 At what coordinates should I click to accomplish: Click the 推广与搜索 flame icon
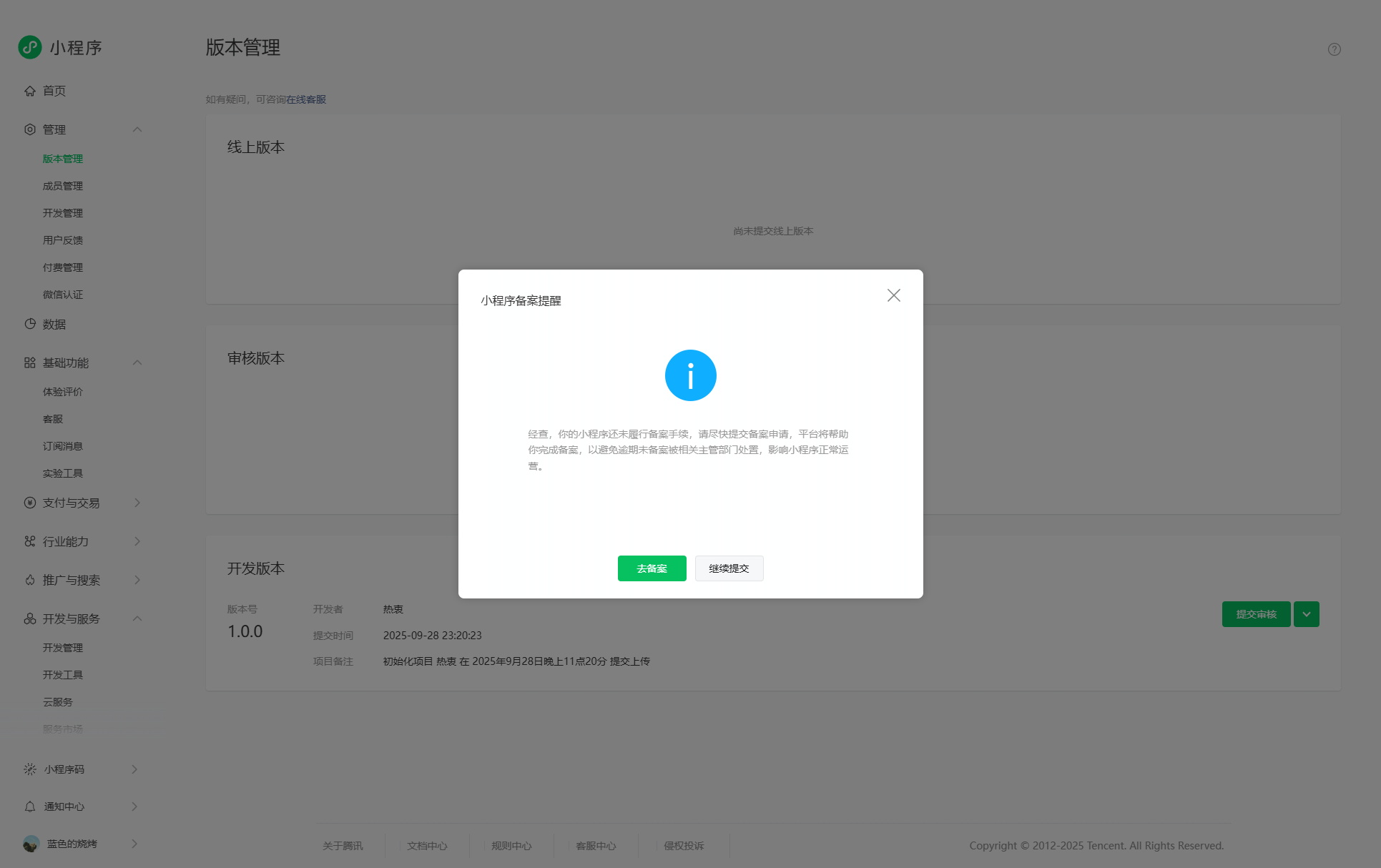30,580
